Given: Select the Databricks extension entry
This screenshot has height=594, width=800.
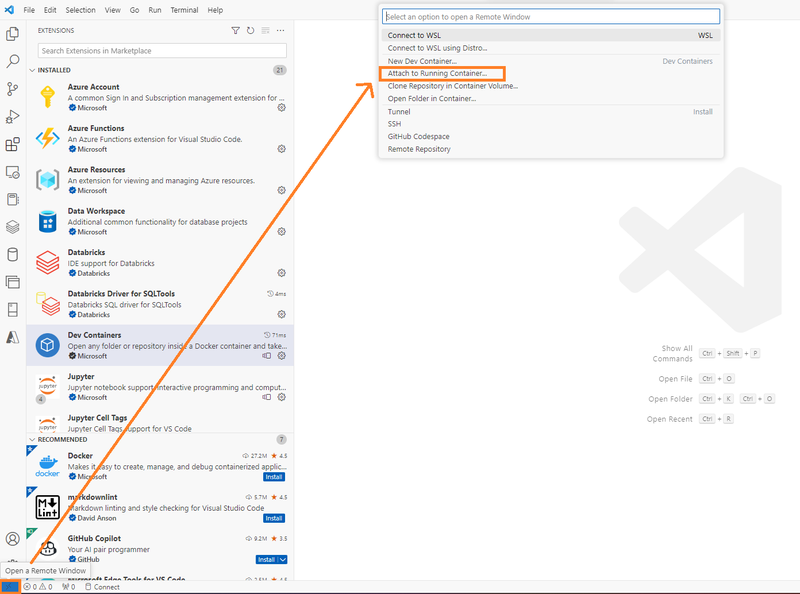Looking at the screenshot, I should (160, 262).
